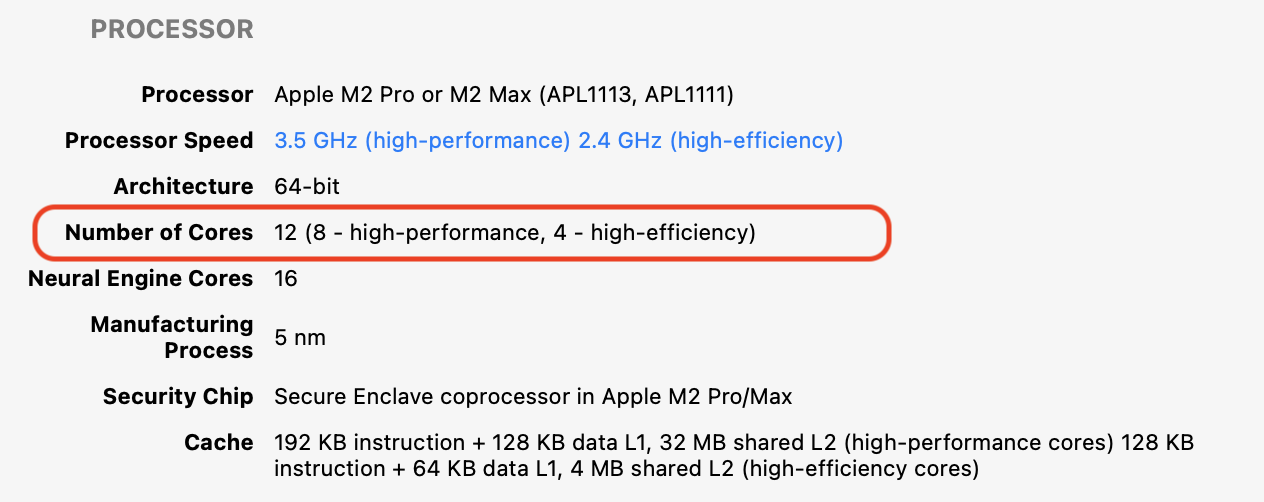The image size is (1264, 502).
Task: Click the Cache row label
Action: point(218,443)
